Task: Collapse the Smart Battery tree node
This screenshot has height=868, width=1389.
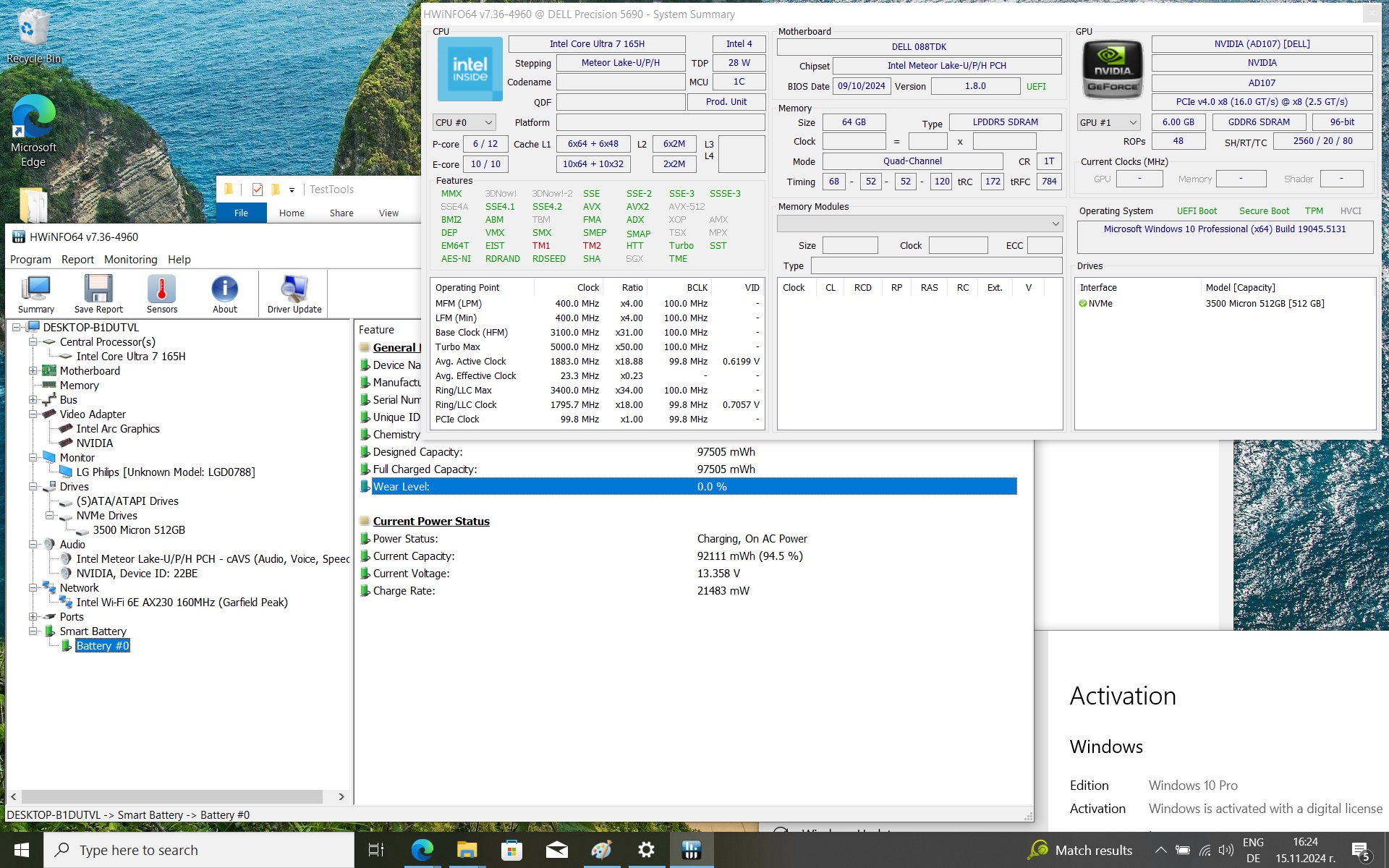Action: pos(33,631)
